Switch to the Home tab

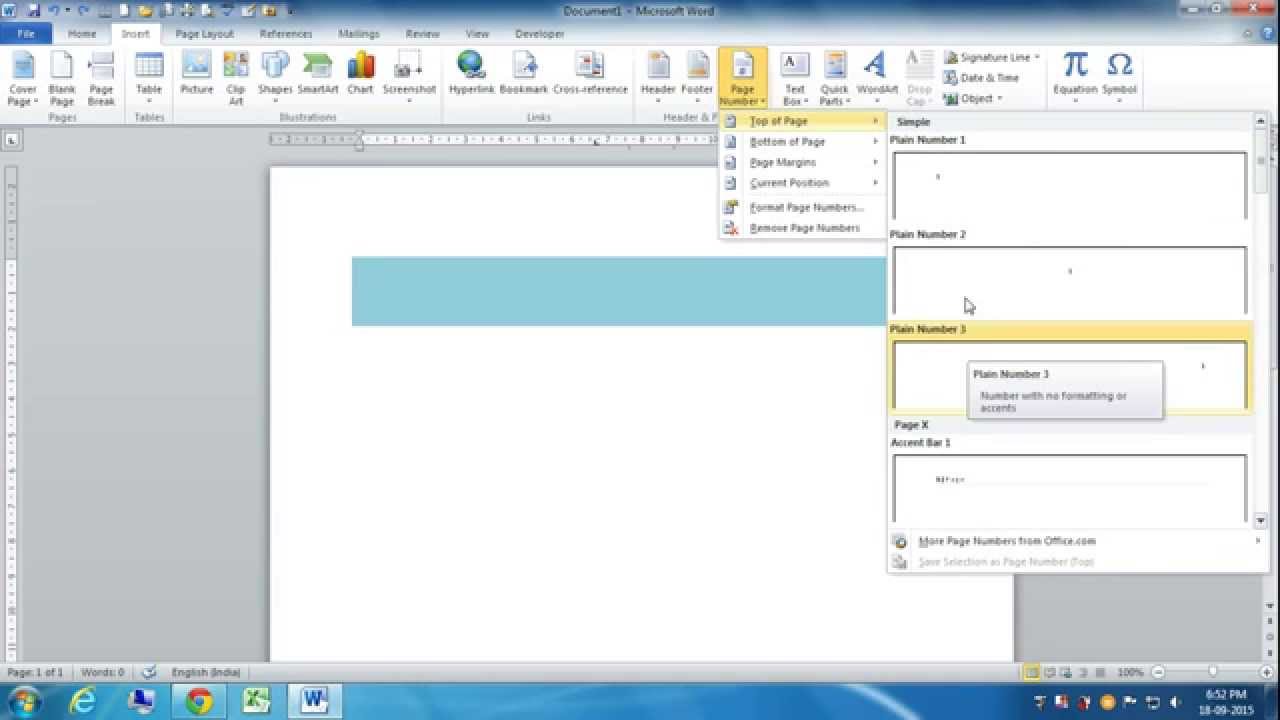(82, 34)
